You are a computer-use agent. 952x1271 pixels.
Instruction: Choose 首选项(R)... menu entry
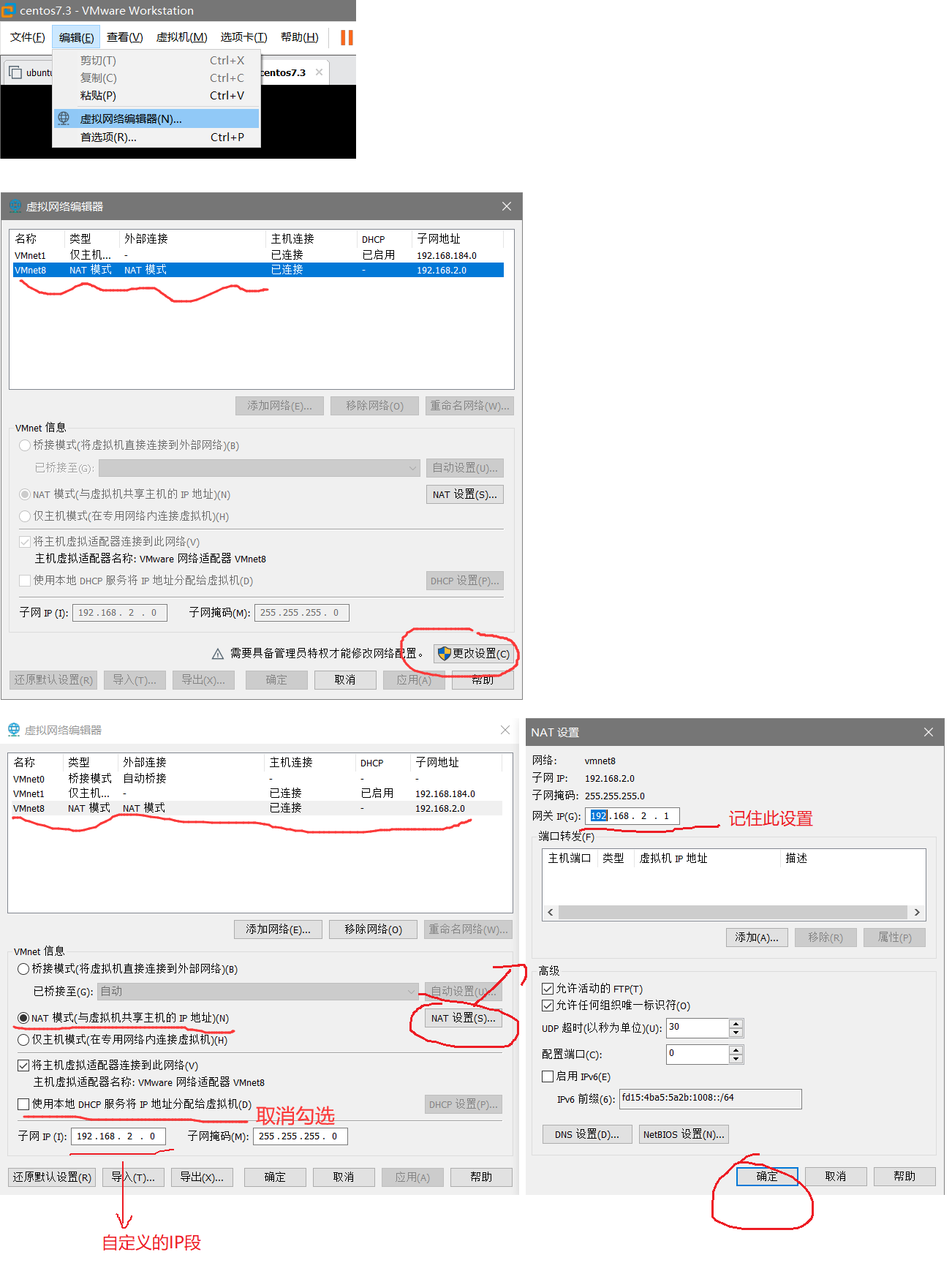(108, 137)
